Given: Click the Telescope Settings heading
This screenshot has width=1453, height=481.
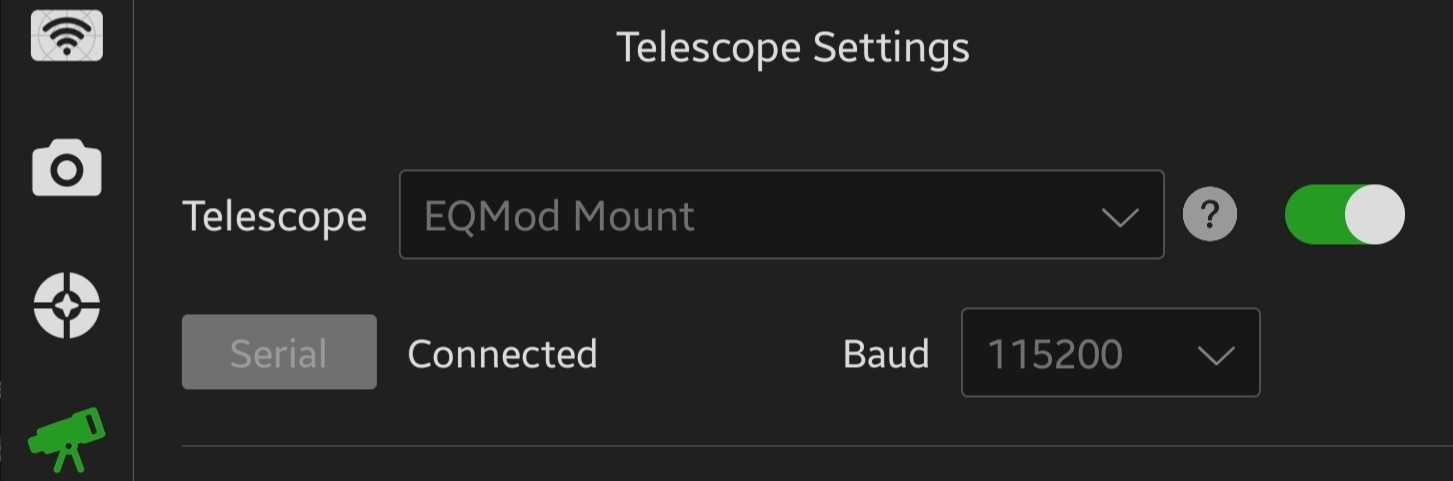Looking at the screenshot, I should 792,47.
